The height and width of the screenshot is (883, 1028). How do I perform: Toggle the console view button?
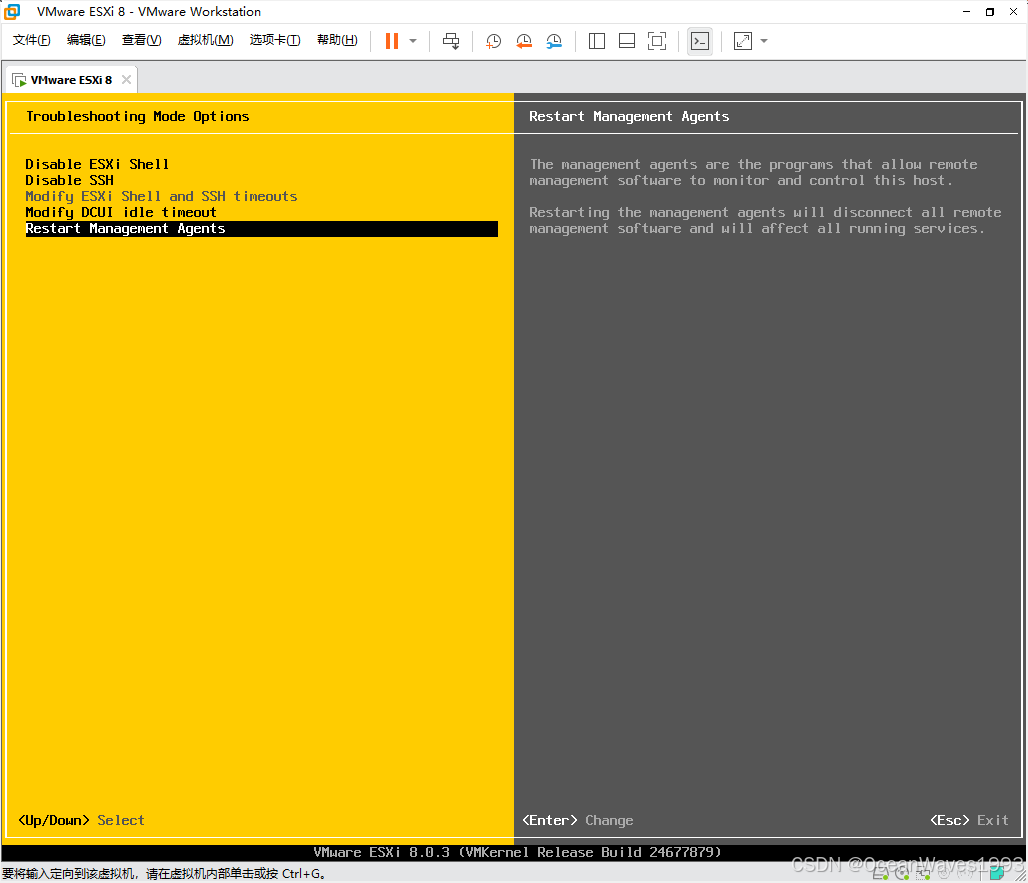coord(700,41)
